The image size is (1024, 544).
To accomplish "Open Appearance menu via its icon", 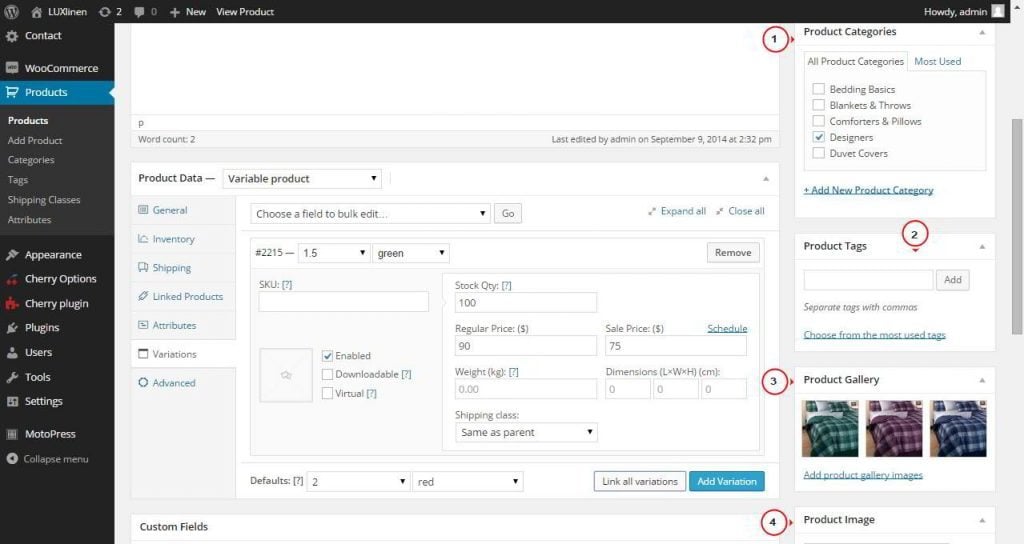I will click(x=12, y=254).
